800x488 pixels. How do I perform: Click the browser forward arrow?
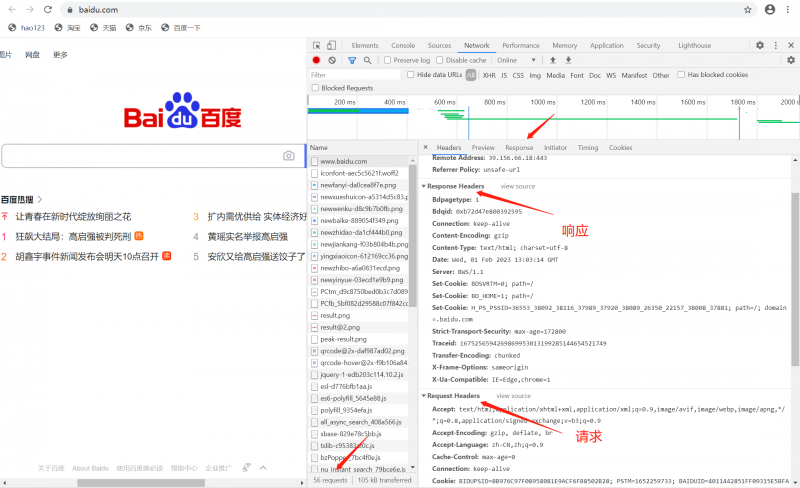coord(30,10)
